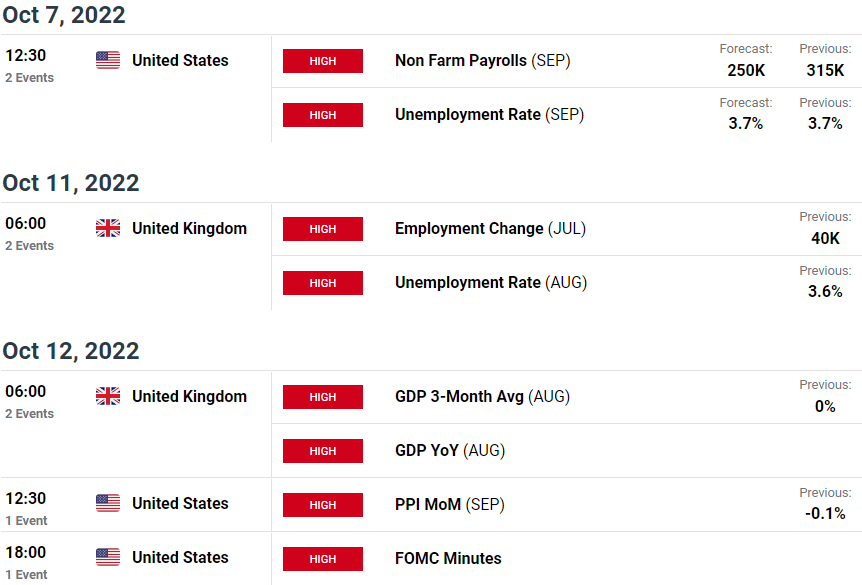862x585 pixels.
Task: Click the United Kingdom label in the Oct 11 row
Action: click(x=189, y=228)
